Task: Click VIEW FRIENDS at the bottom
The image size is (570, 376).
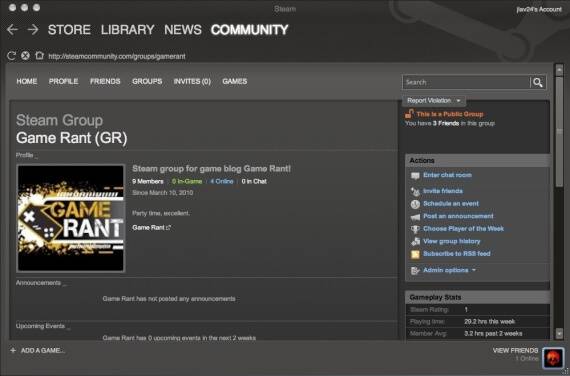Action: [515, 351]
